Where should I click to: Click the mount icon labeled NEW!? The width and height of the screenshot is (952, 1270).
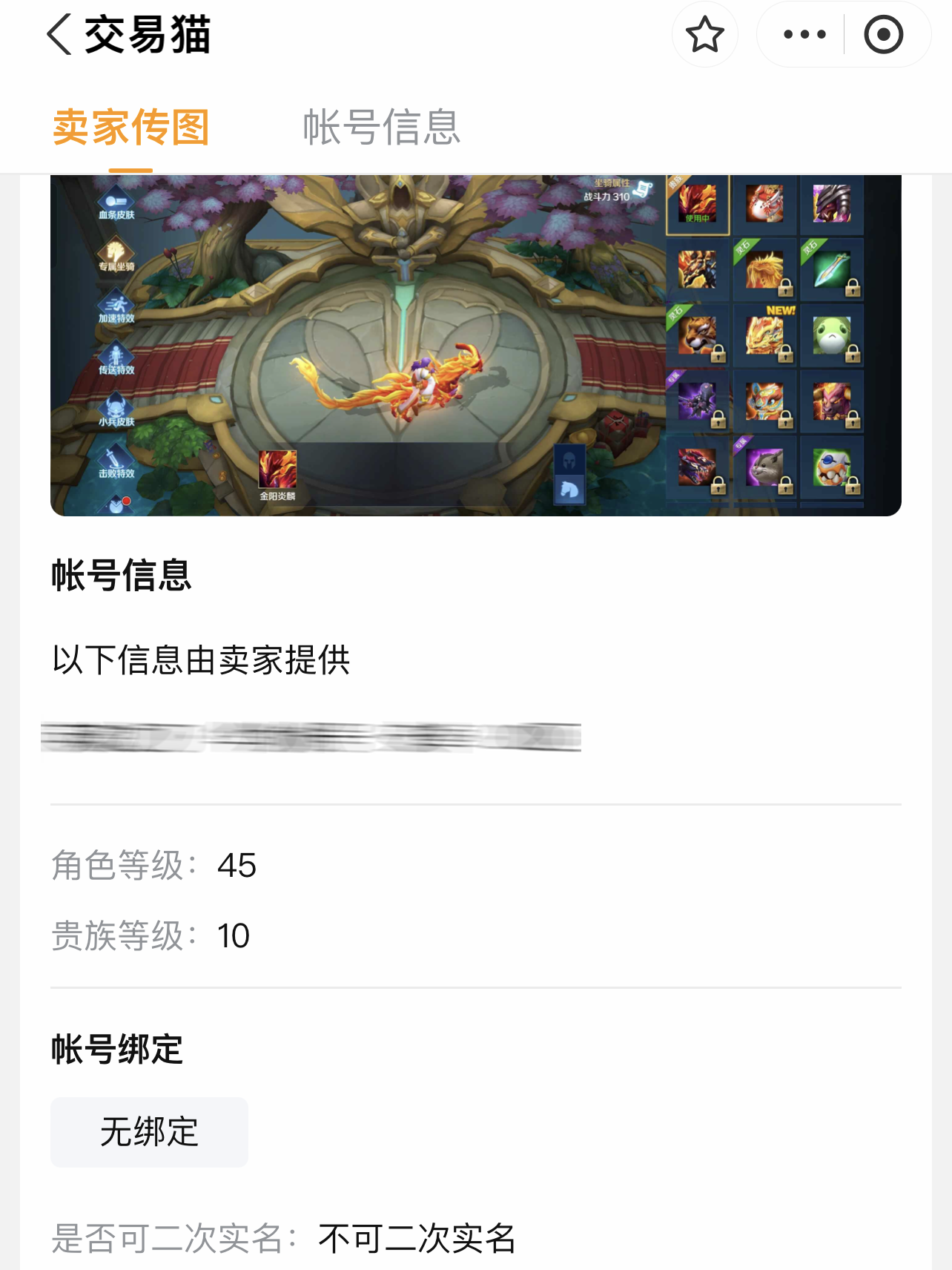tap(765, 335)
